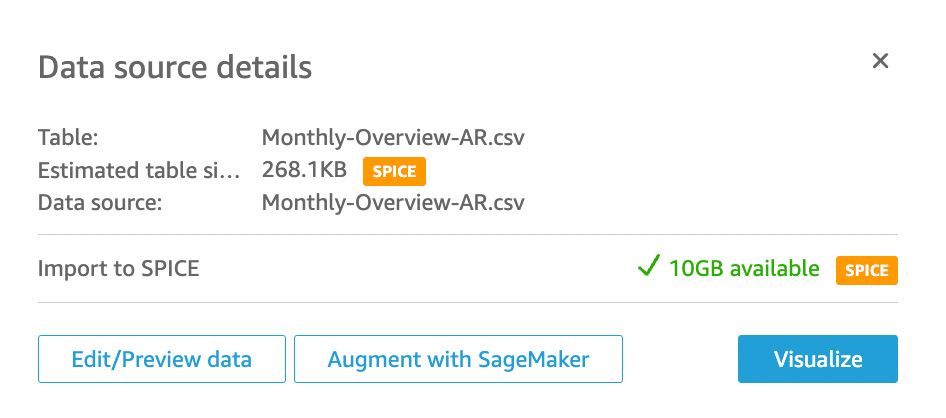Select Monthly-Overview-AR.csv in the Table row
The height and width of the screenshot is (418, 946).
[393, 137]
